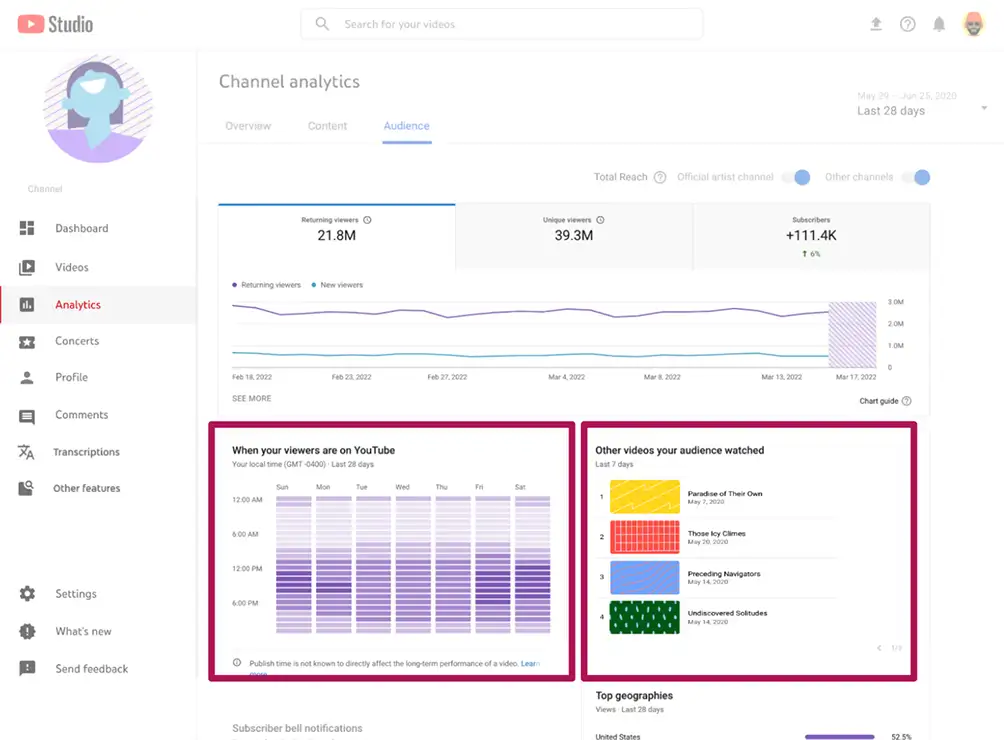Open the help question mark icon
Viewport: 1004px width, 740px height.
pyautogui.click(x=907, y=24)
